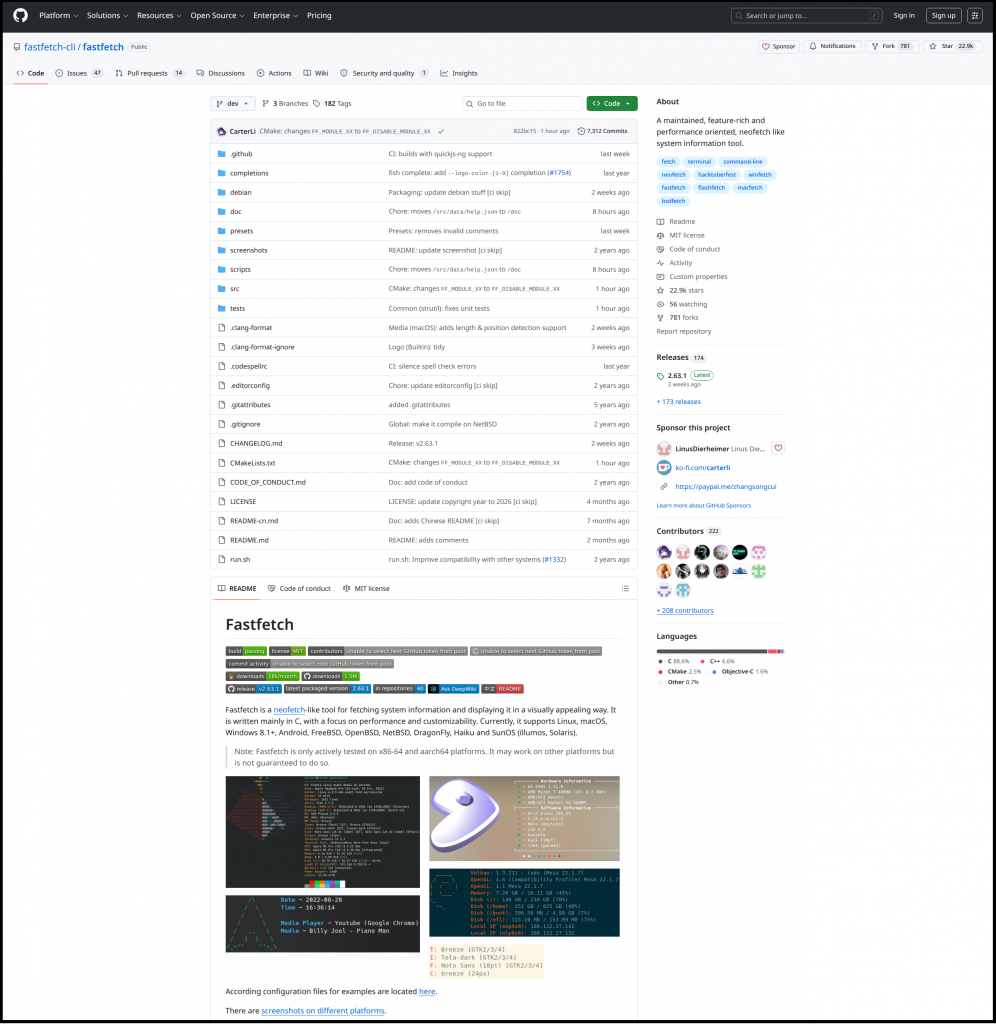
Task: Open the Readme link in About
Action: [x=676, y=221]
